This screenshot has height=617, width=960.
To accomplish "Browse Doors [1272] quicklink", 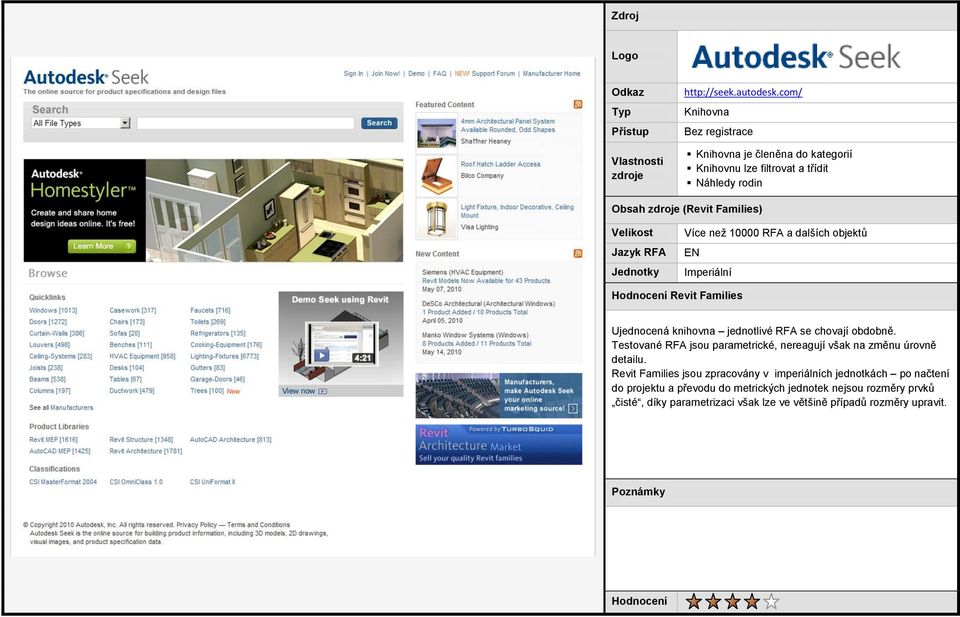I will pyautogui.click(x=48, y=322).
